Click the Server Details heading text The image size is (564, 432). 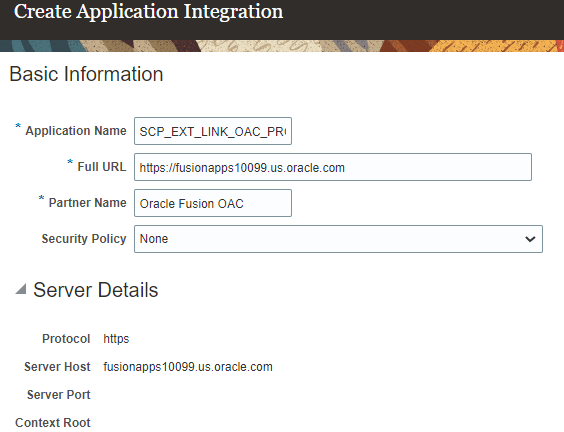(96, 290)
